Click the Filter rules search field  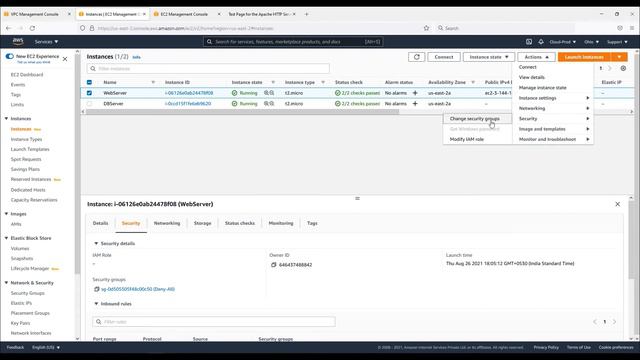pos(214,322)
